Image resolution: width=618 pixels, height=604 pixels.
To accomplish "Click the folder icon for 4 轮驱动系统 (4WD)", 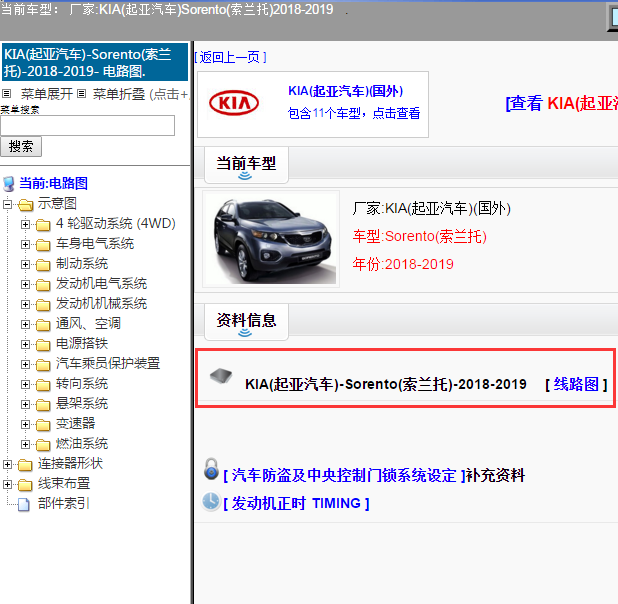I will click(x=43, y=225).
